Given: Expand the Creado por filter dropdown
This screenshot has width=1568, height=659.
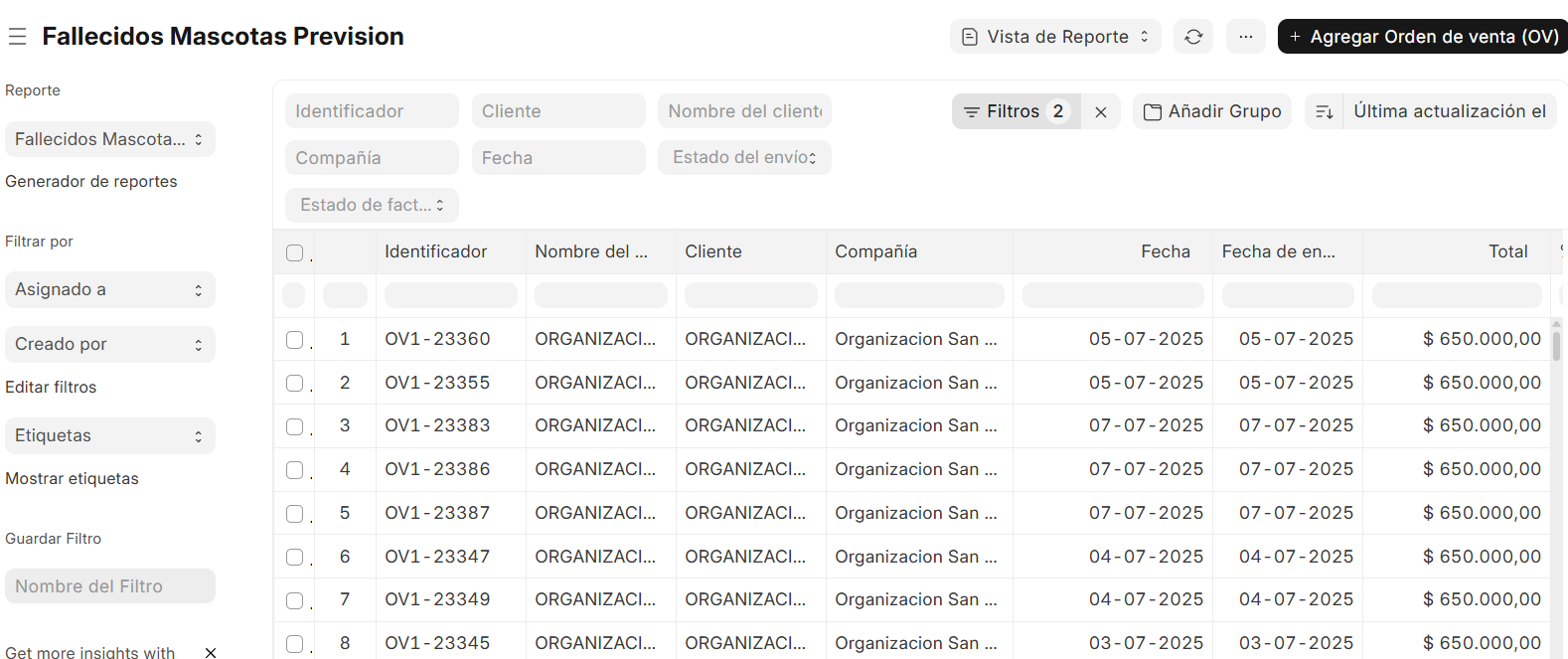Looking at the screenshot, I should [x=109, y=344].
